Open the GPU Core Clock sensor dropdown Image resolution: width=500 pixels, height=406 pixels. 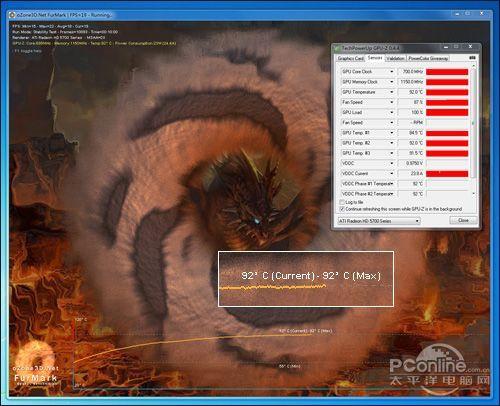click(392, 72)
